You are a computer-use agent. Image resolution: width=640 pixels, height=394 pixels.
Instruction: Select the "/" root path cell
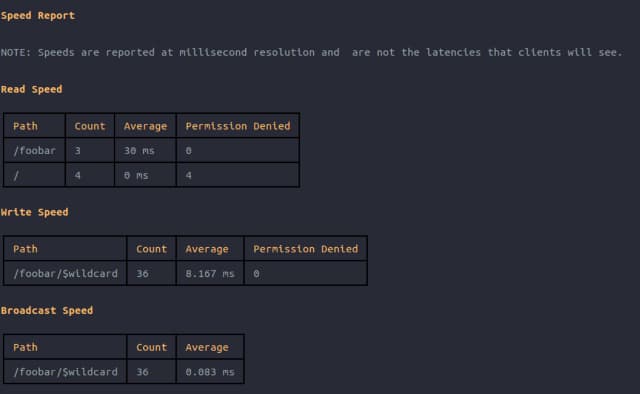point(34,175)
